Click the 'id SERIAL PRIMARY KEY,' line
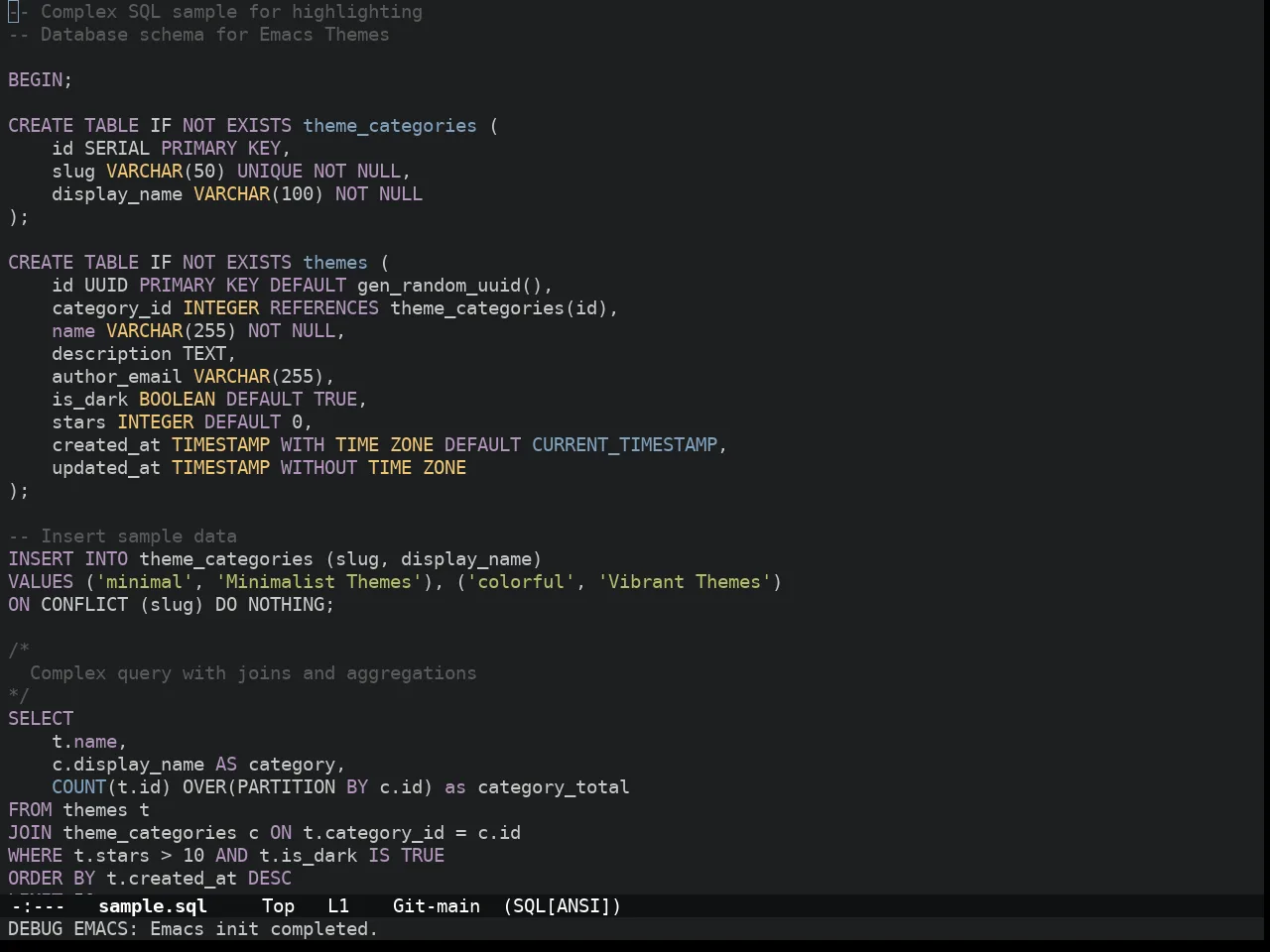Viewport: 1270px width, 952px height. coord(171,148)
